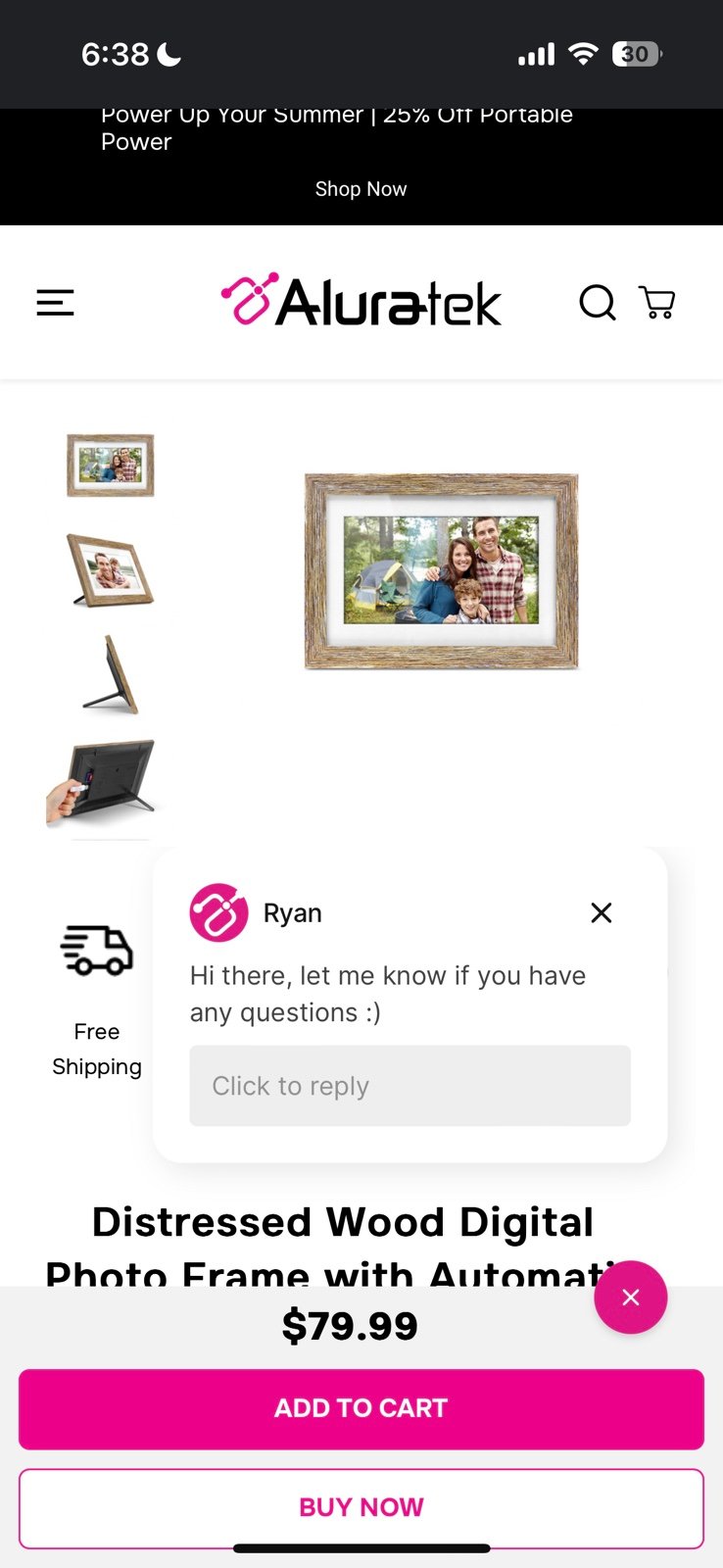Image resolution: width=723 pixels, height=1568 pixels.
Task: Follow the Shop Now banner link
Action: 361,189
